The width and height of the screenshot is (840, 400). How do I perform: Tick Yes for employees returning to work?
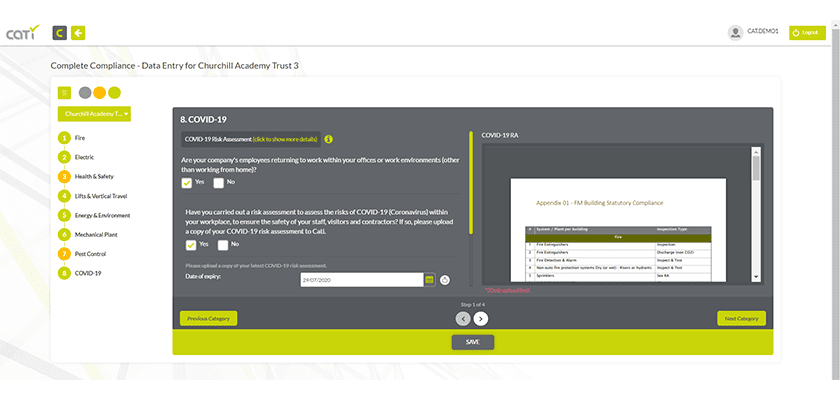click(186, 183)
